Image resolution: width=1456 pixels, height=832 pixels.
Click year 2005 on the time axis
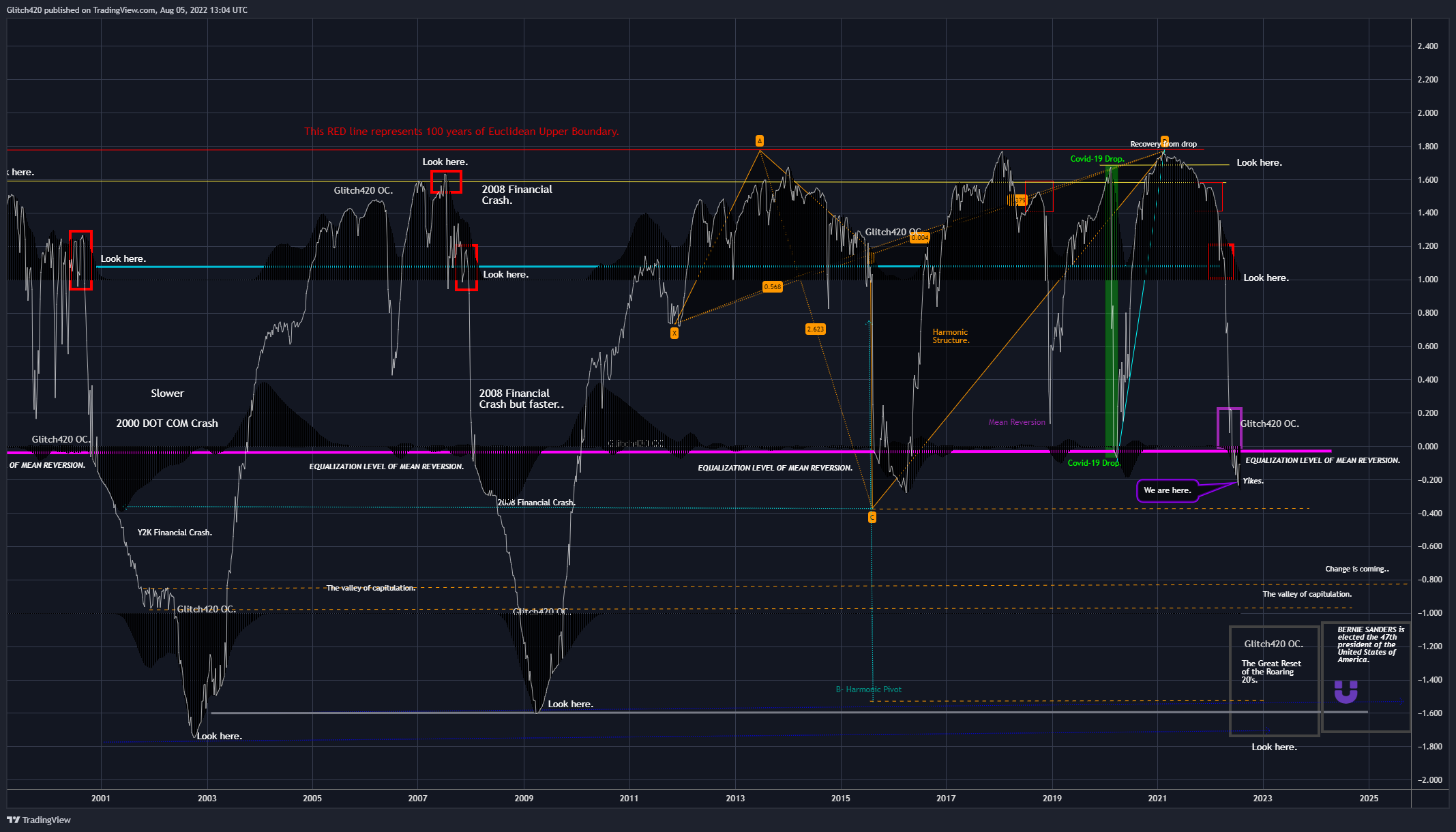click(x=312, y=799)
